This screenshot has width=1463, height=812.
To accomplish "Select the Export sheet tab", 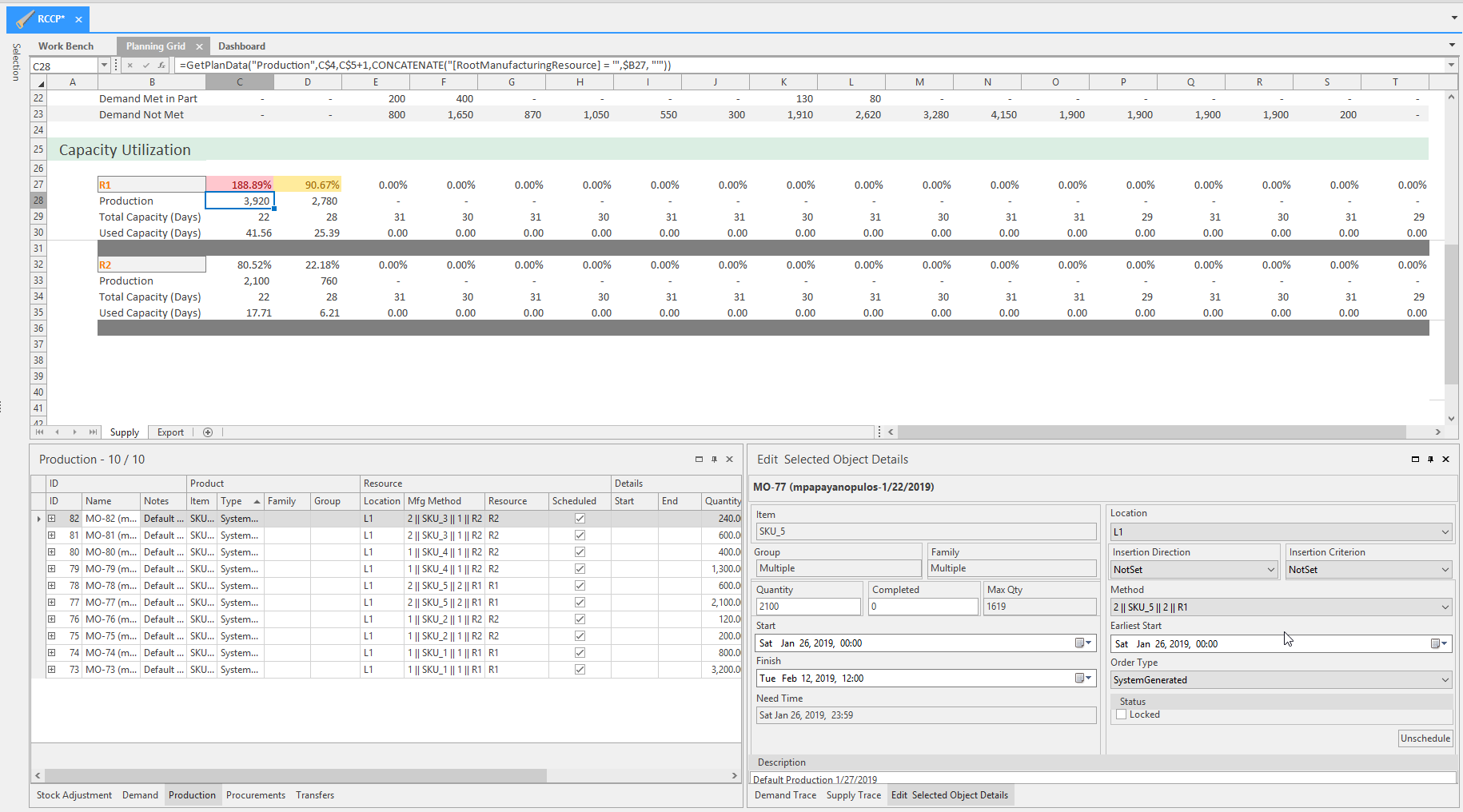I will (170, 432).
